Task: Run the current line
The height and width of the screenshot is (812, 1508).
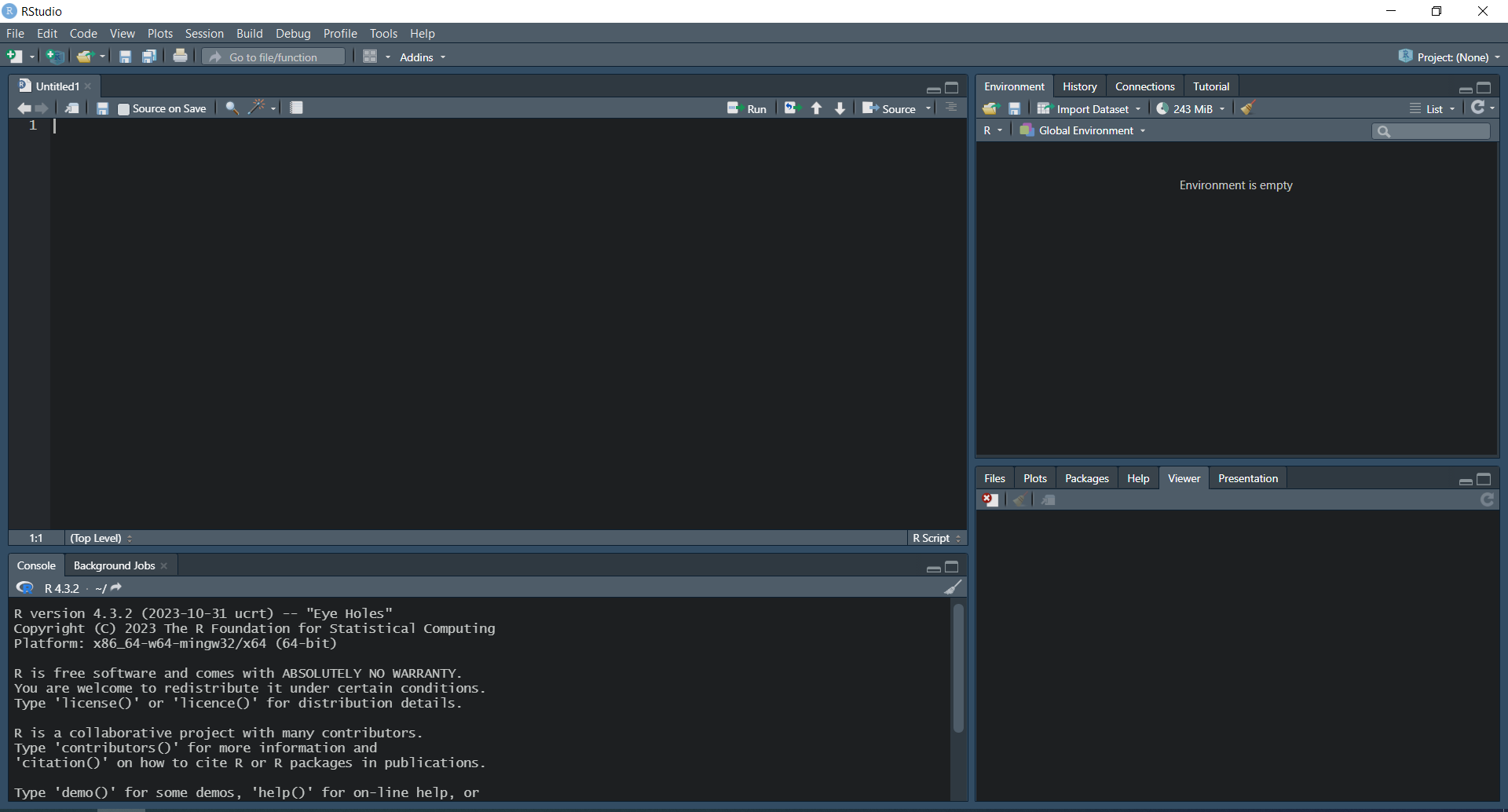Action: pyautogui.click(x=747, y=108)
